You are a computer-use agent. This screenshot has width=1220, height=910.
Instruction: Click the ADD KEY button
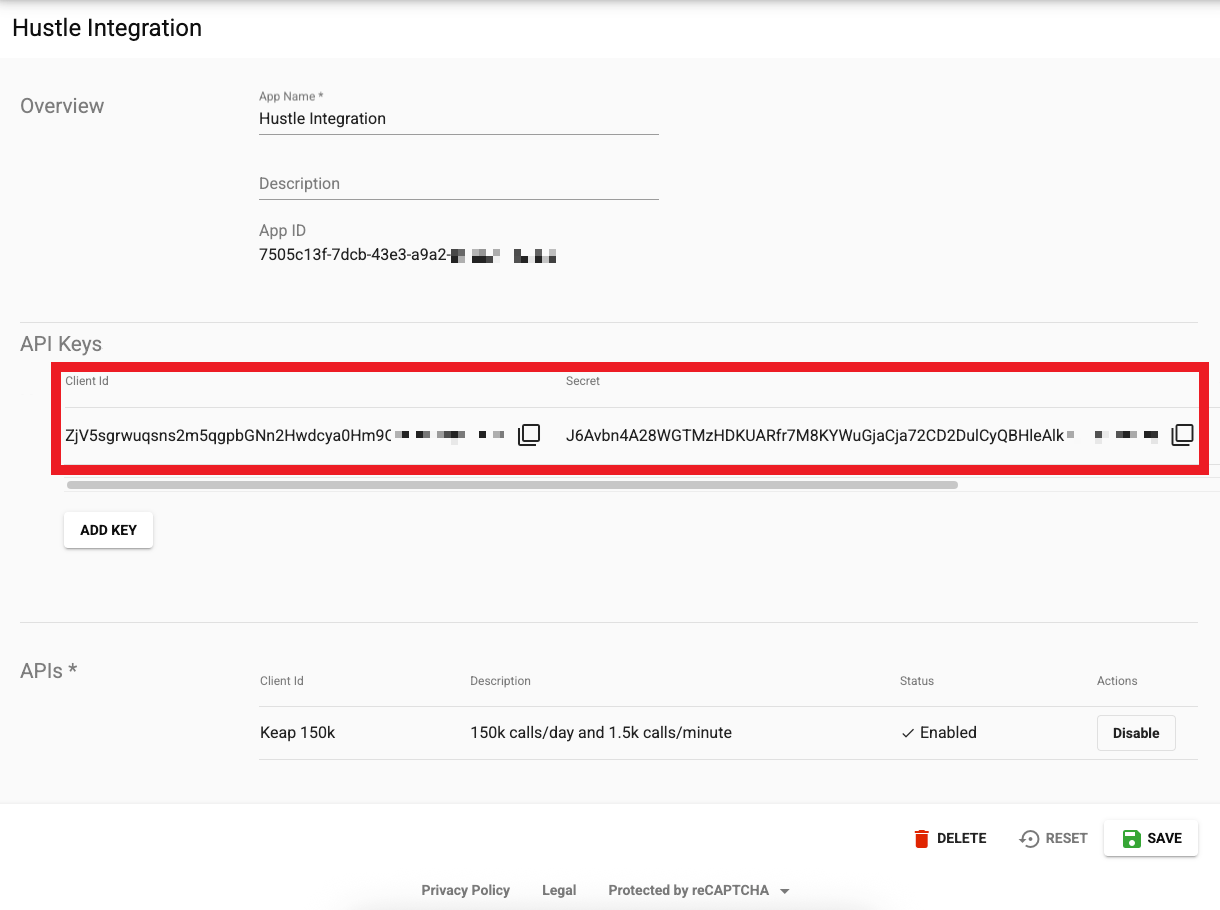click(108, 529)
